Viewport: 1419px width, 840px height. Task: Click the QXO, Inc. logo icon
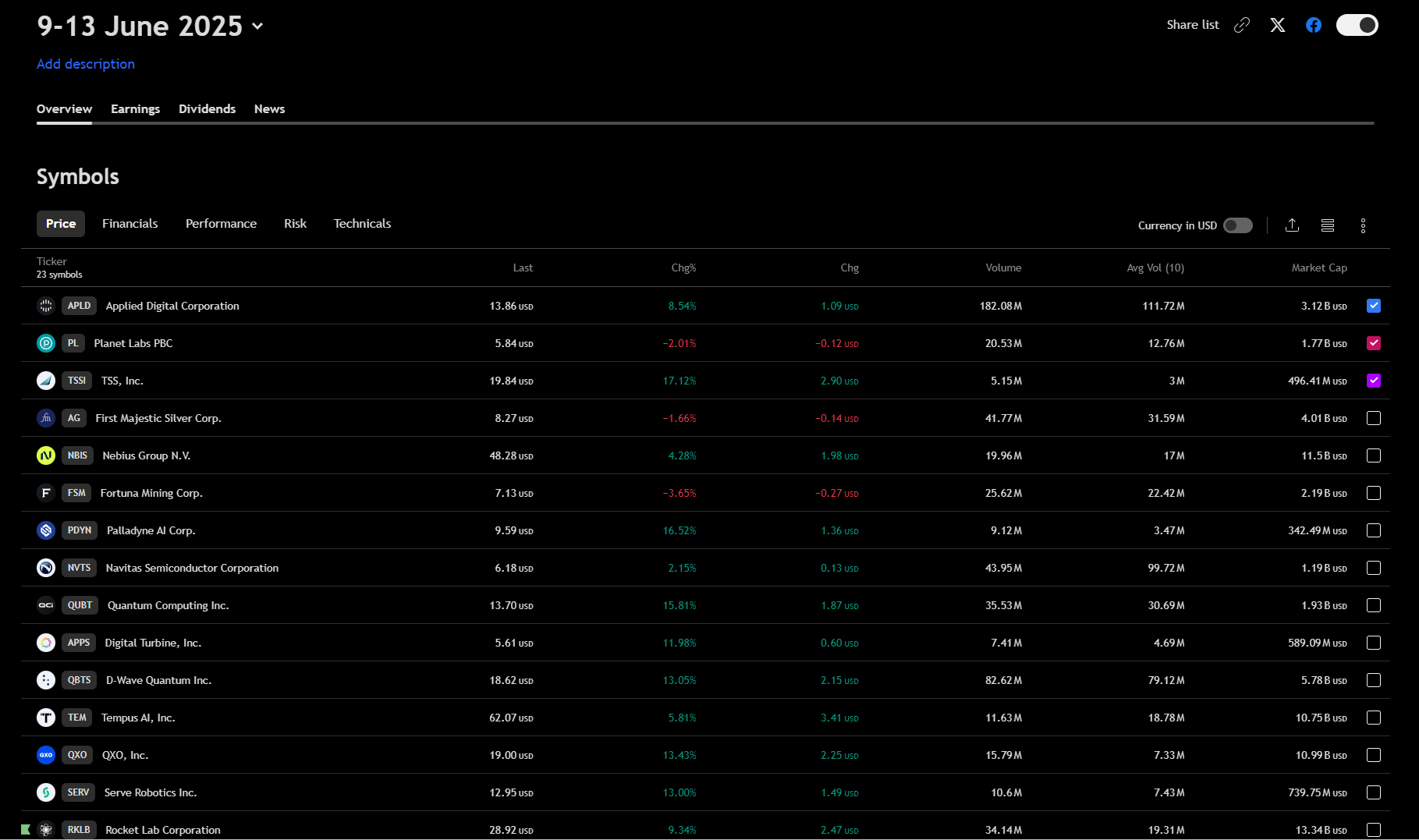click(x=46, y=755)
